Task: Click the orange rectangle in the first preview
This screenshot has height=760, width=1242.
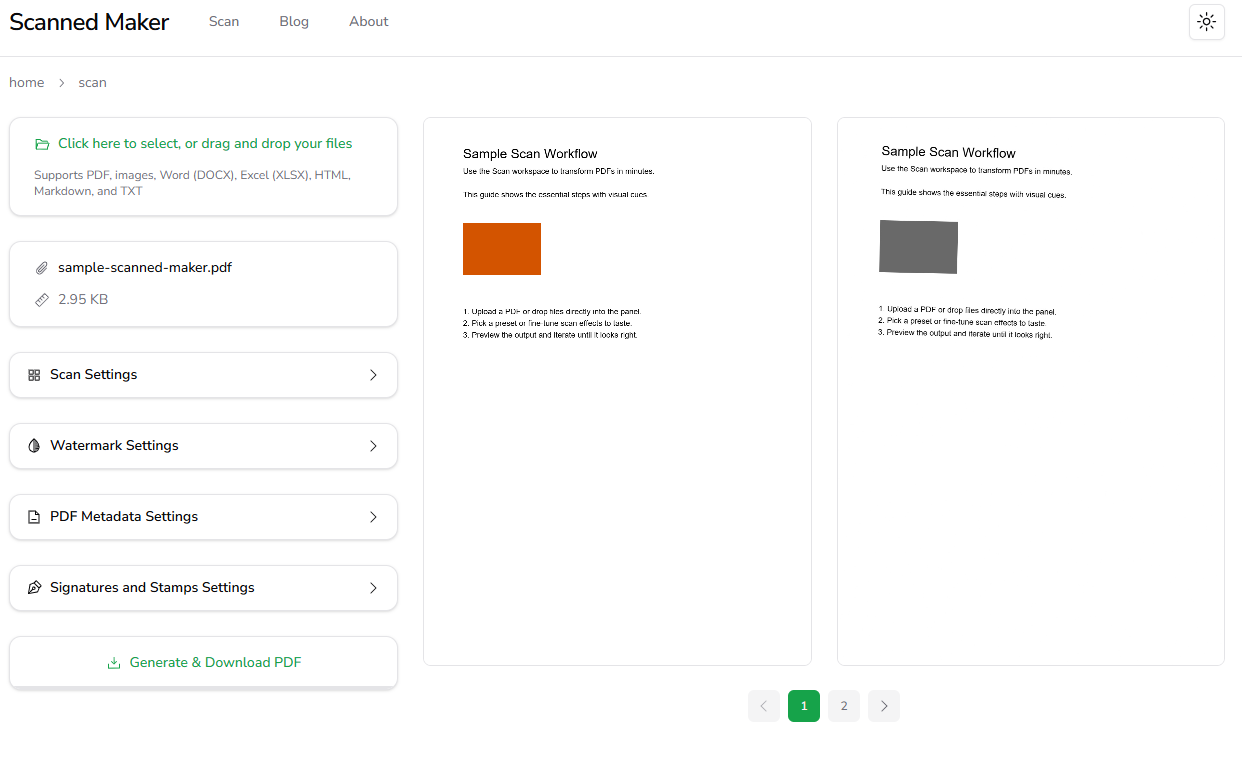Action: [x=501, y=248]
